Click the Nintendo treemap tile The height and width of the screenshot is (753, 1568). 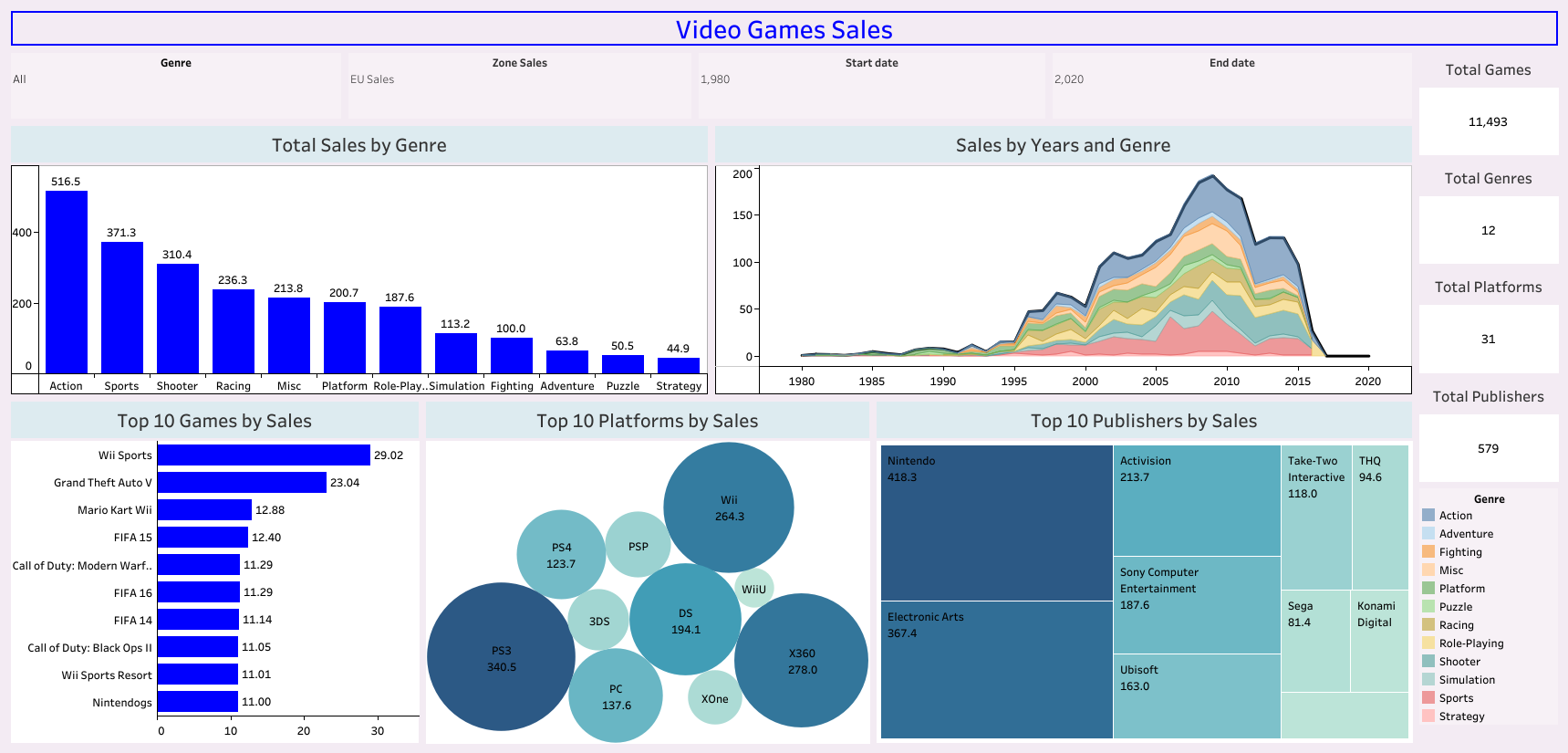pos(996,522)
